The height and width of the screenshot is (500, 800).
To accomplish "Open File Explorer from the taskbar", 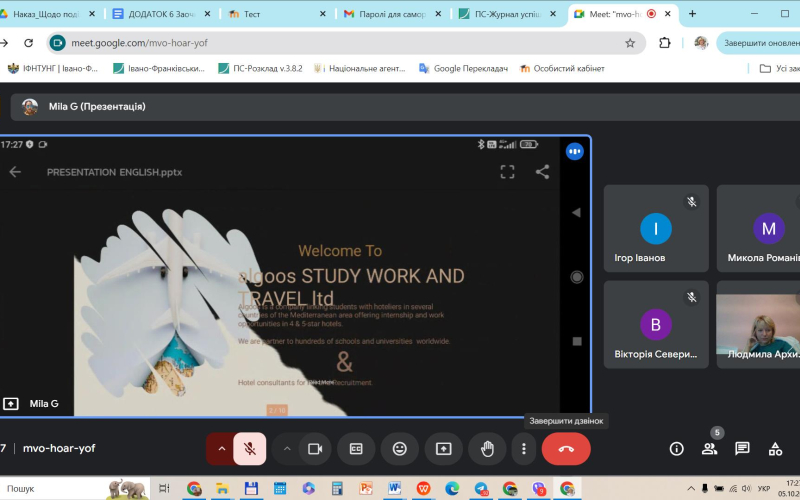I will [221, 488].
